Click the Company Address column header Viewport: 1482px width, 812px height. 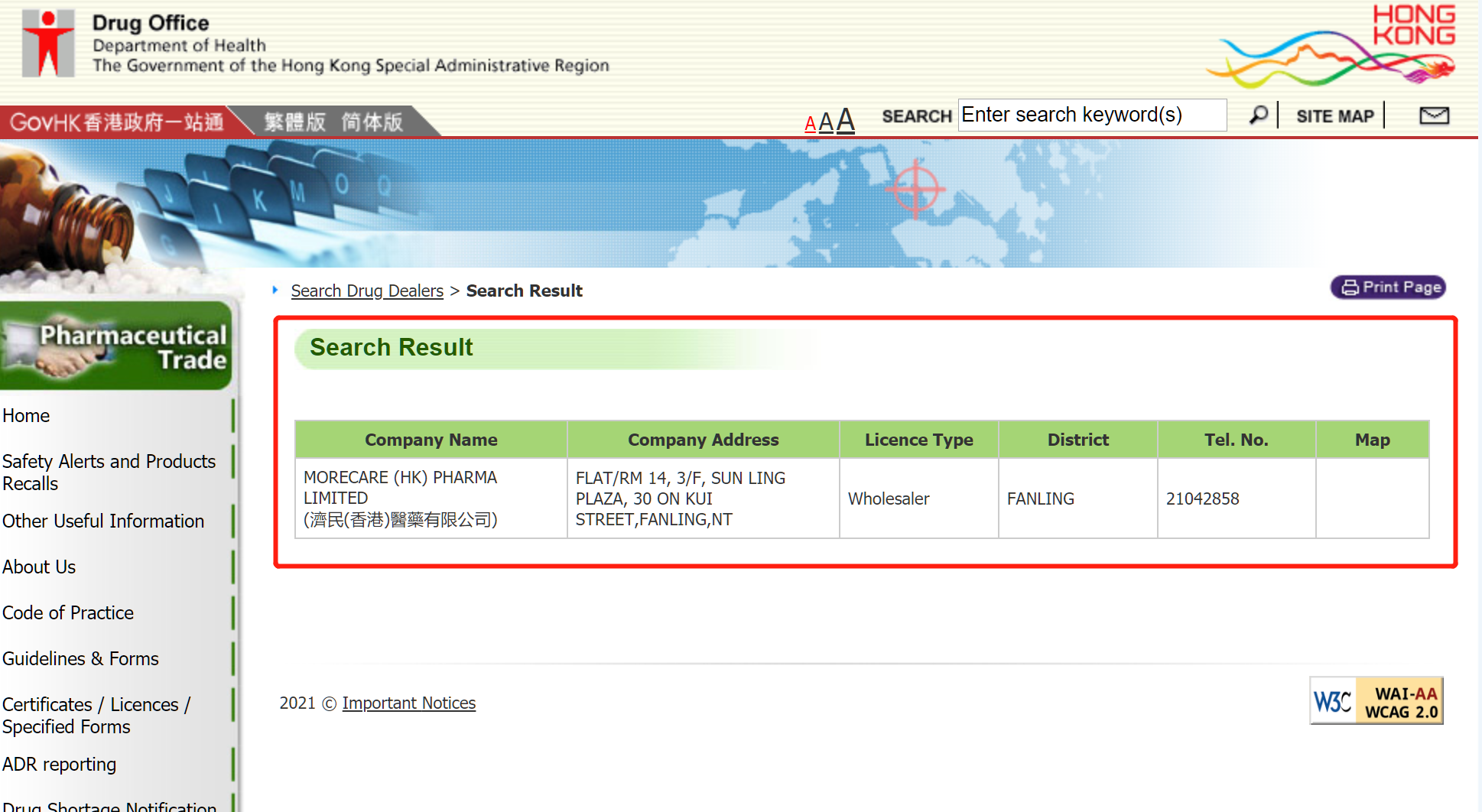coord(703,440)
